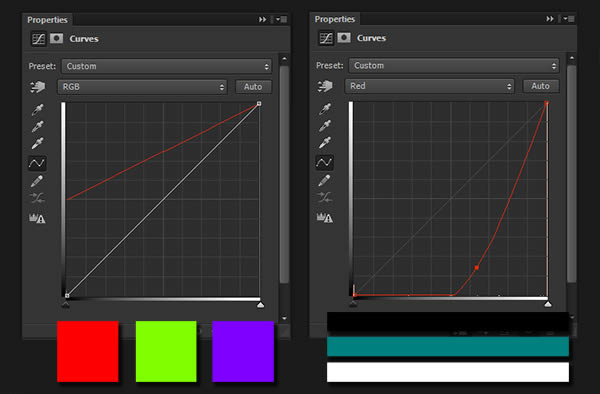Image resolution: width=600 pixels, height=394 pixels.
Task: Open Preset Custom dropdown in left panel
Action: pos(167,66)
